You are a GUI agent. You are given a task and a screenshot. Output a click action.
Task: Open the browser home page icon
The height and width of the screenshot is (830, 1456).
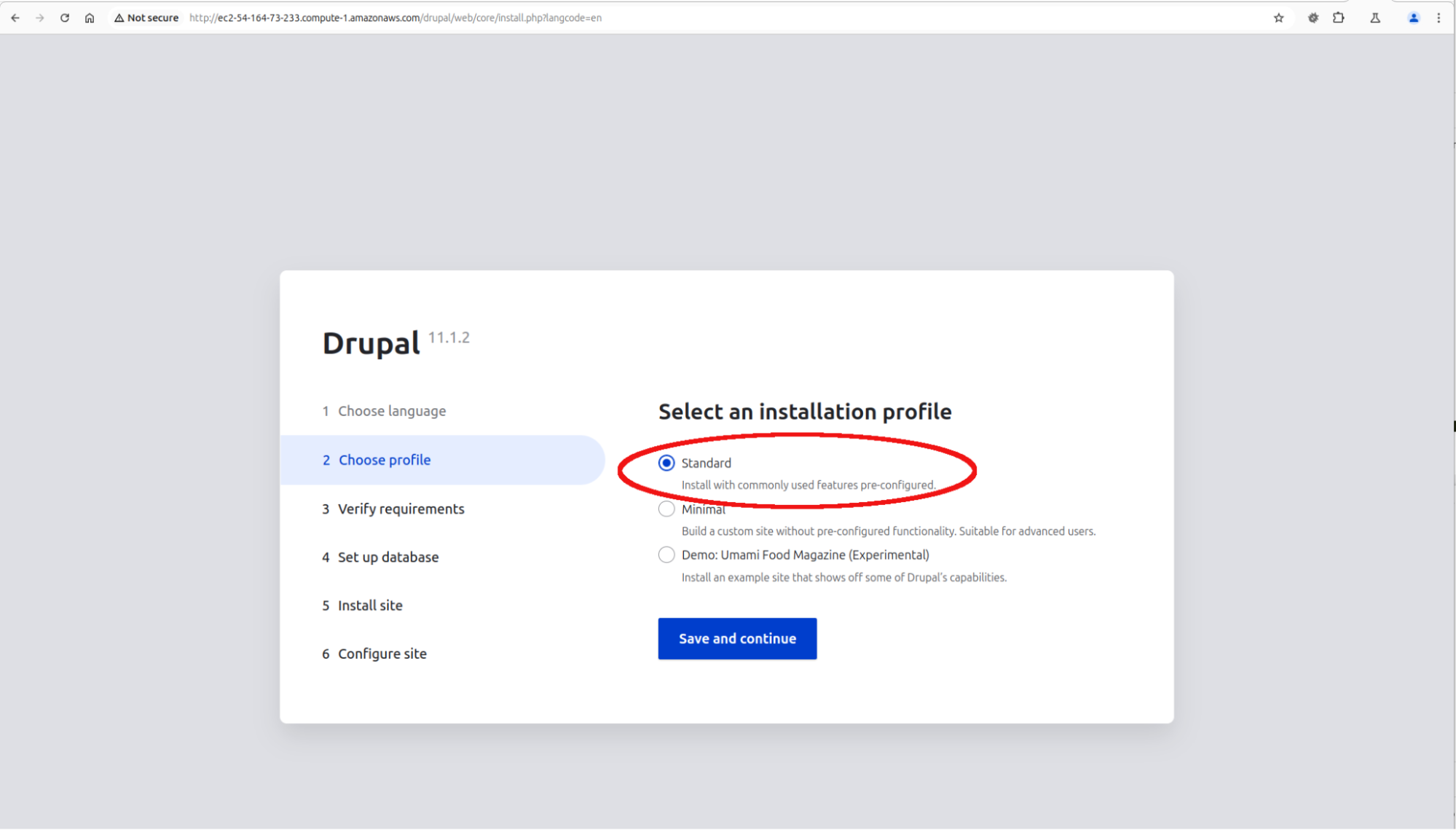(90, 18)
